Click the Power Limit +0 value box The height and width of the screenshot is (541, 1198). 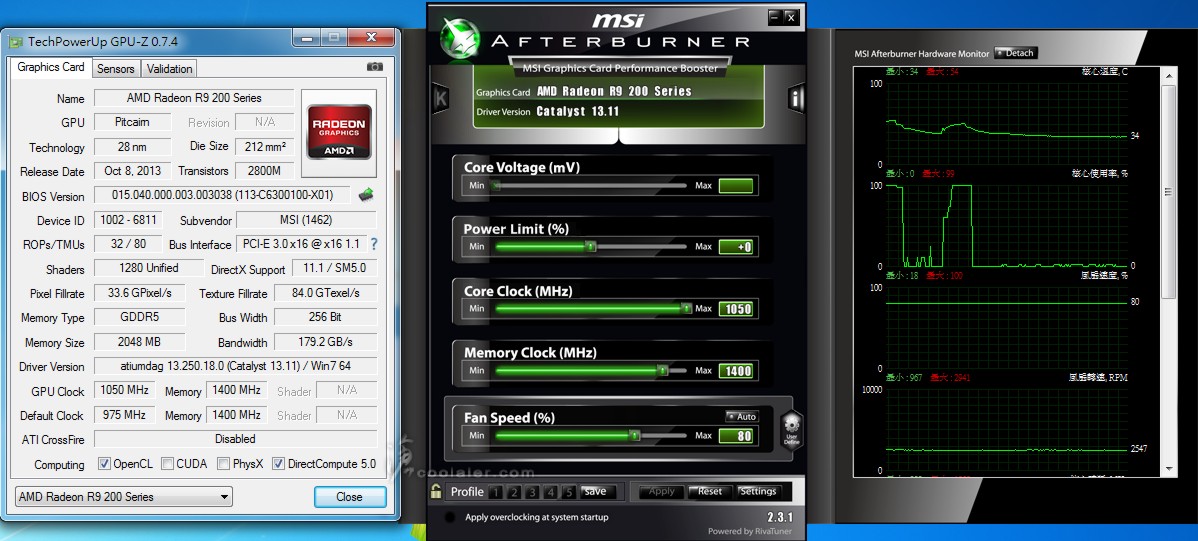click(736, 247)
